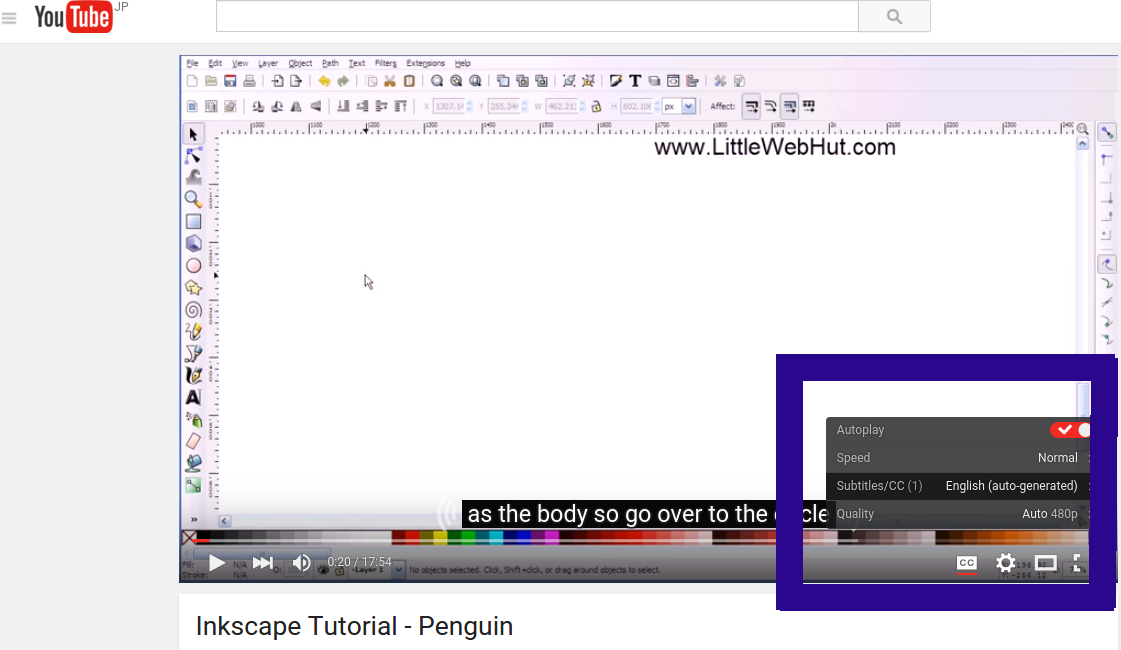Select the Zoom magnifier tool in toolbox
This screenshot has width=1121, height=650.
(x=193, y=199)
